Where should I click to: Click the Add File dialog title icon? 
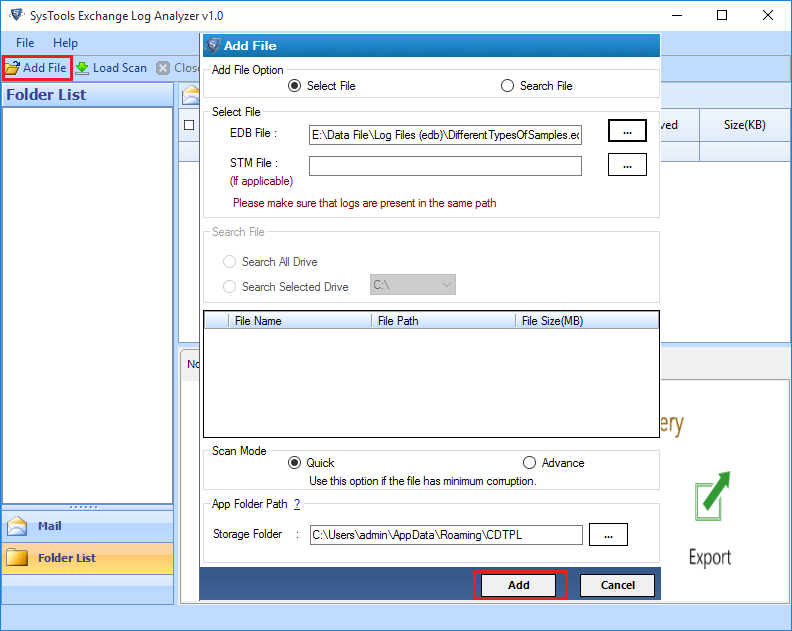click(213, 45)
